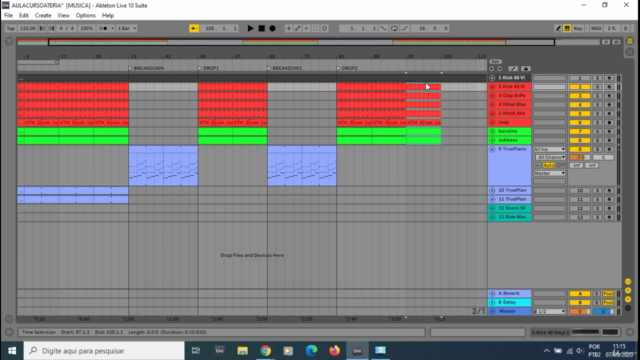This screenshot has height=360, width=640.
Task: Unfold the 12 Snare 60 track
Action: [492, 208]
